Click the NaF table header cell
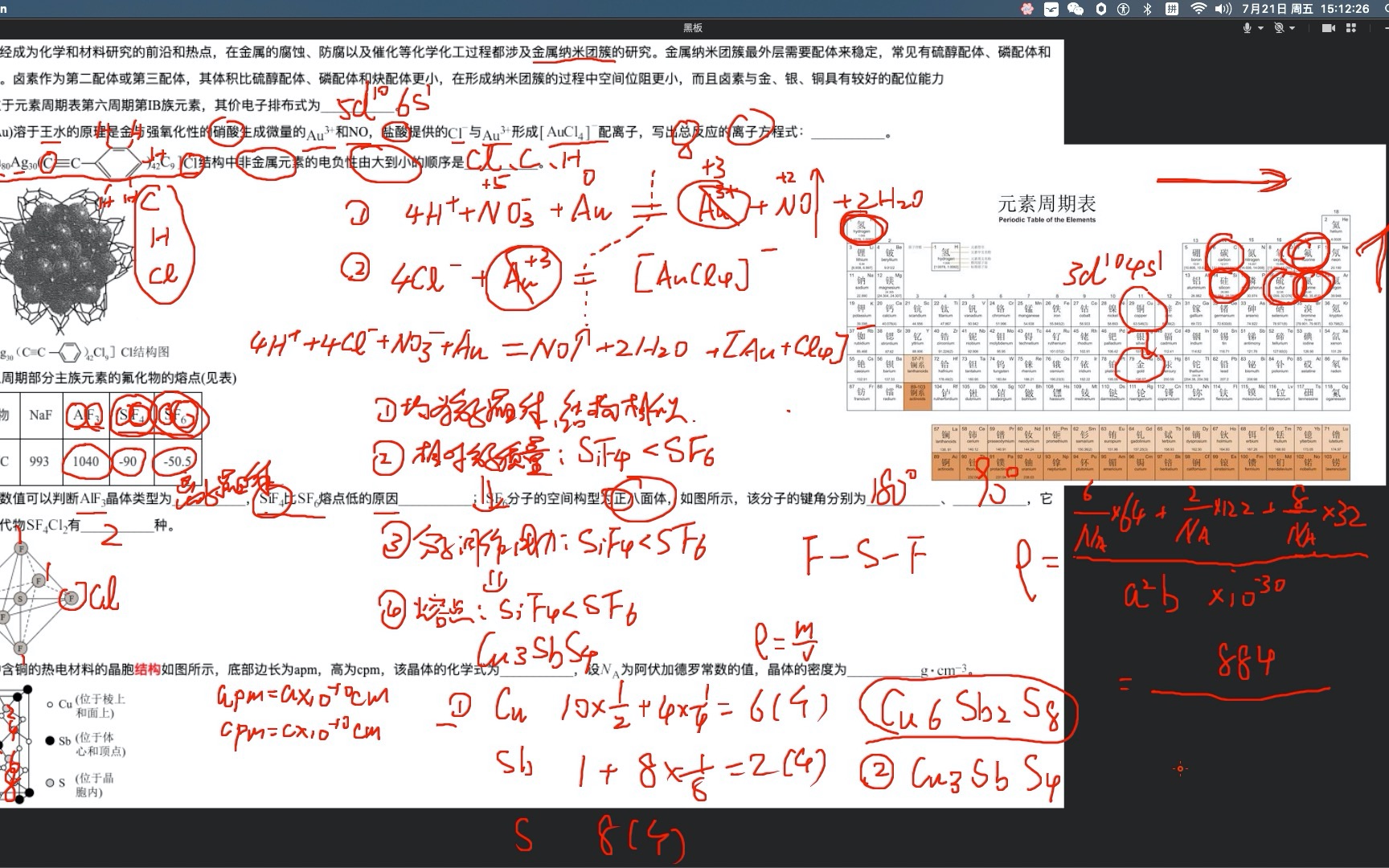Screen dimensions: 1389x868 tap(40, 415)
